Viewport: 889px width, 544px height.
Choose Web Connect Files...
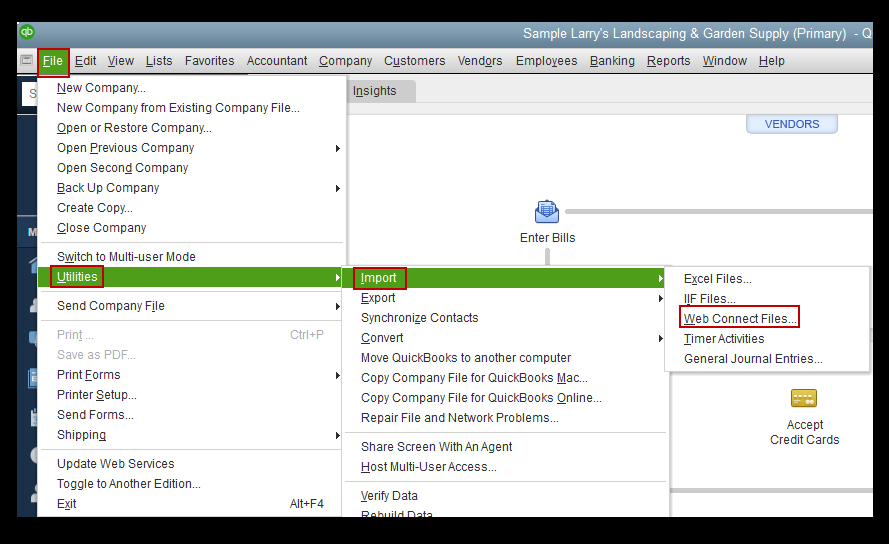pyautogui.click(x=768, y=319)
